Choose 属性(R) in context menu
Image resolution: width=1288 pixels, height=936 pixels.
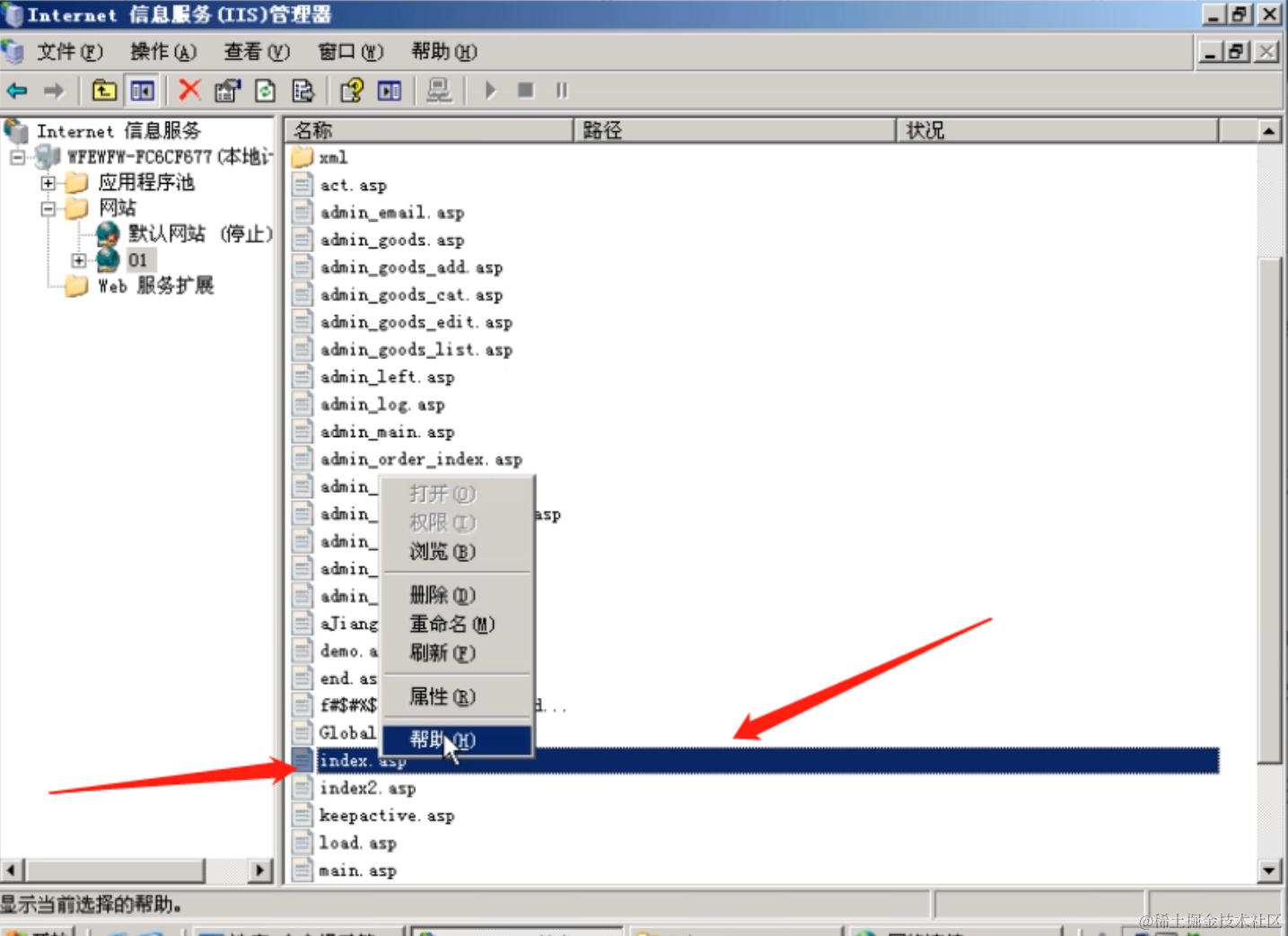click(457, 696)
